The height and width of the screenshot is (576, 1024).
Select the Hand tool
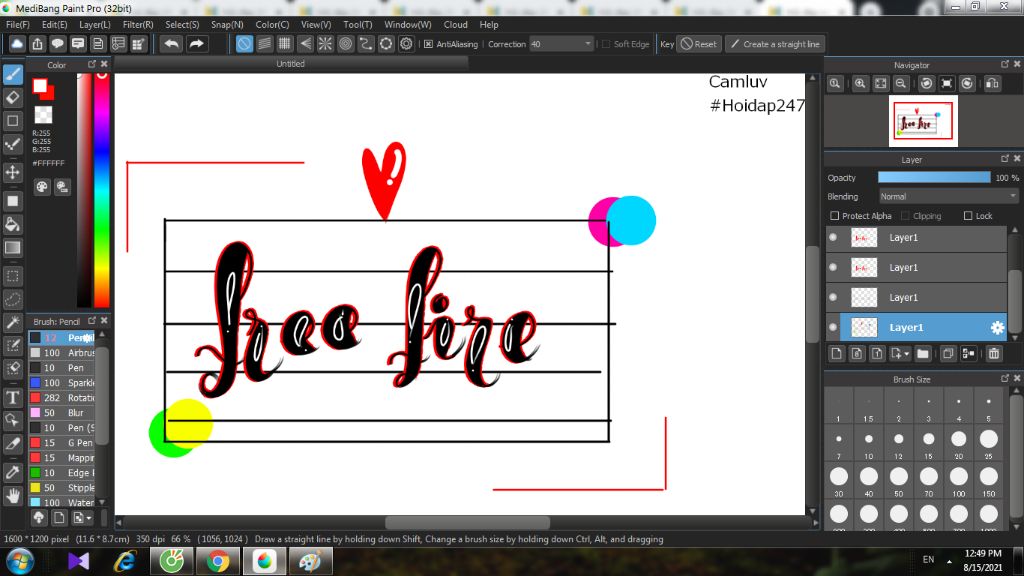(12, 496)
